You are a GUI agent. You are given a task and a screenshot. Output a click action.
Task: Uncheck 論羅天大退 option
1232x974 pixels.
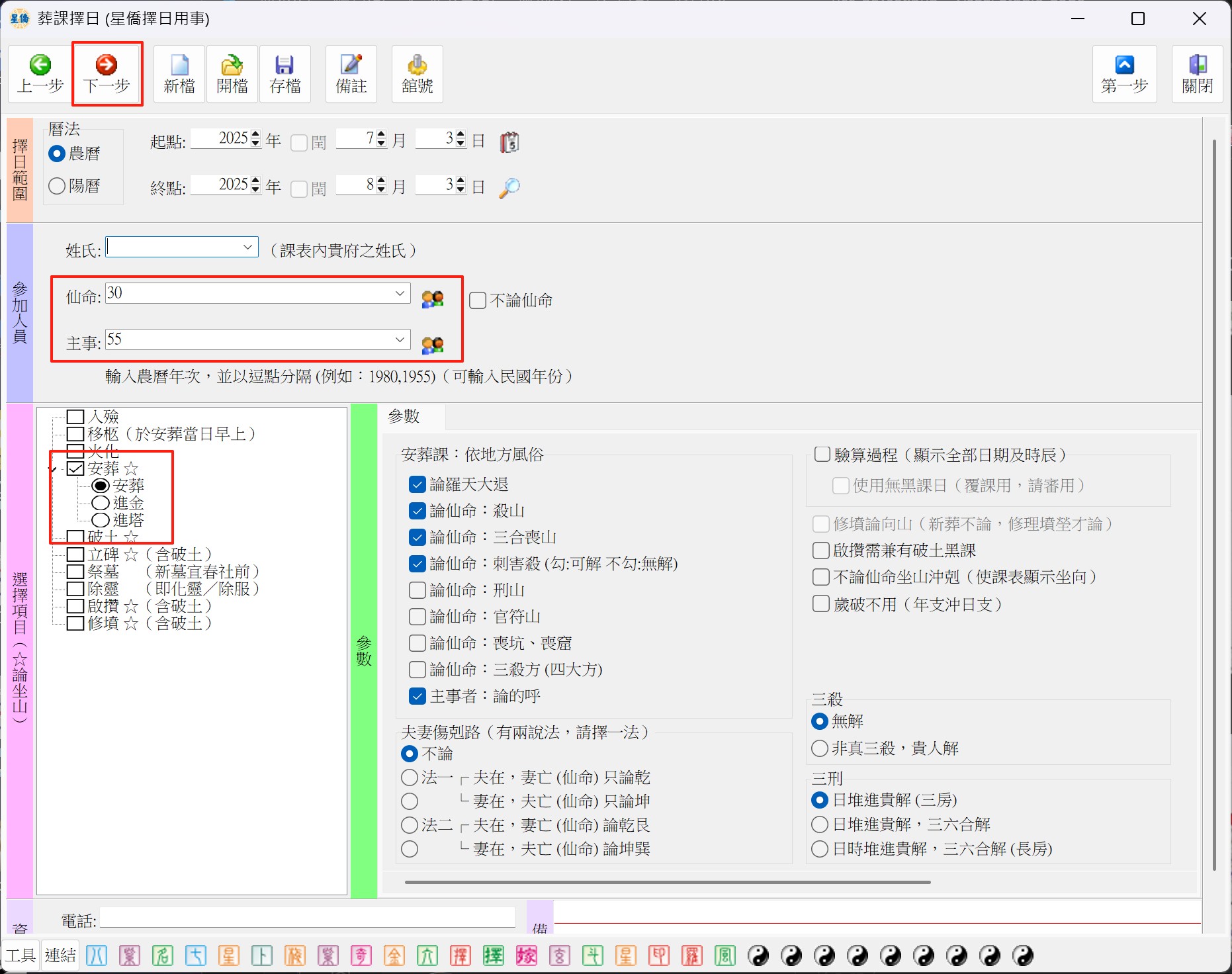coord(418,484)
